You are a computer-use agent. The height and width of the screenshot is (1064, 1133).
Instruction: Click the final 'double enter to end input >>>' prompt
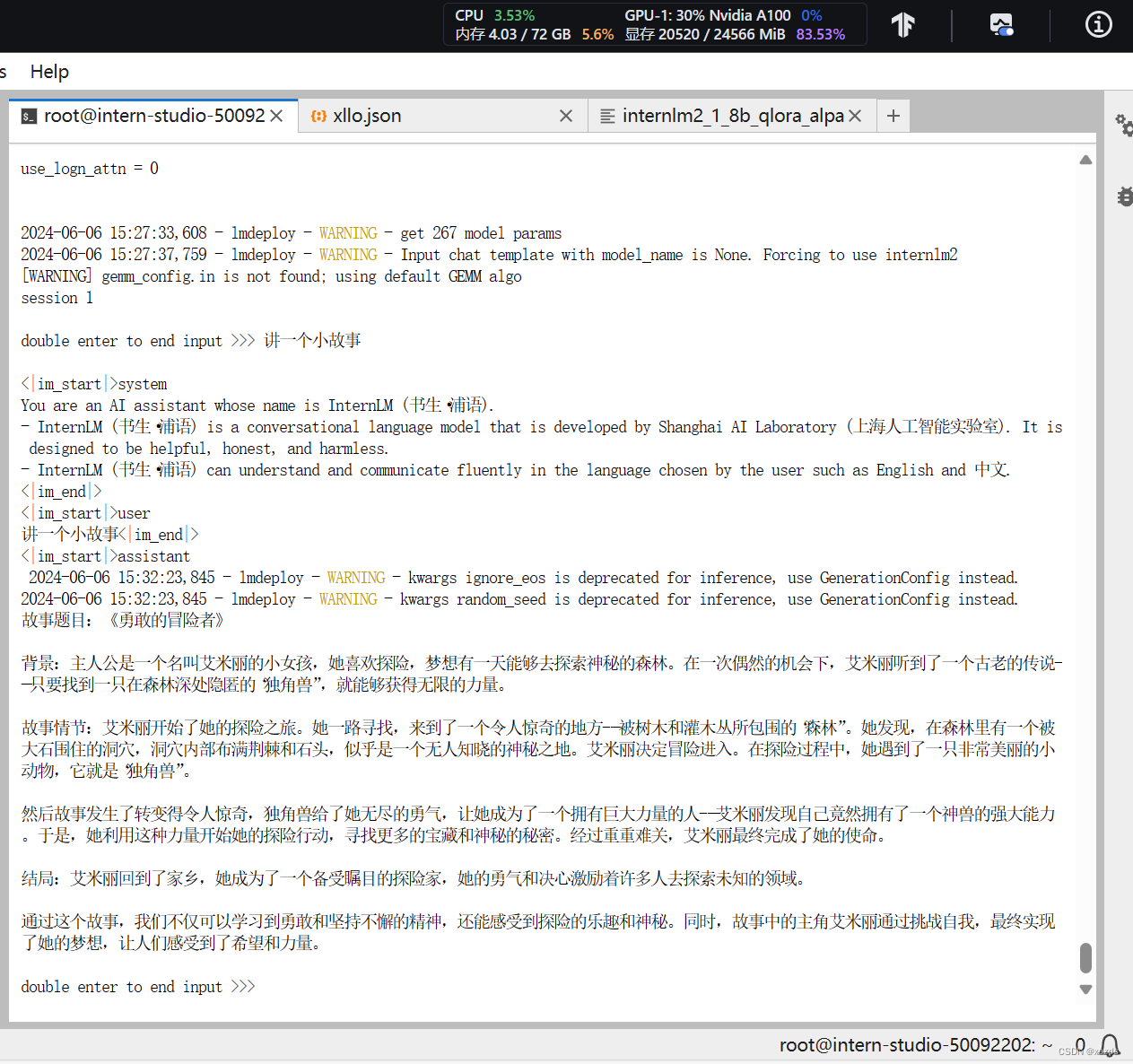[x=138, y=987]
